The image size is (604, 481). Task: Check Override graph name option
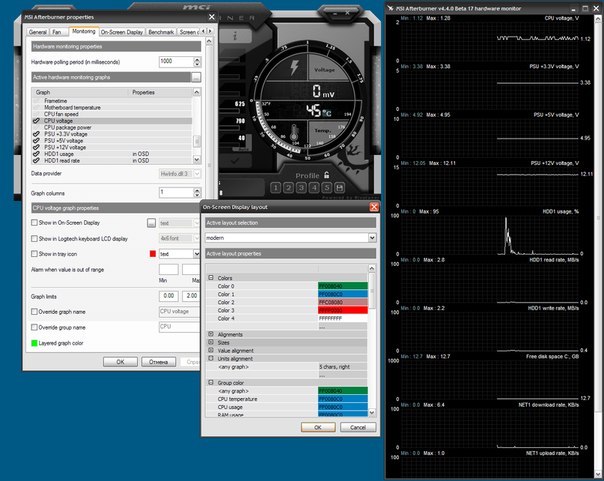pyautogui.click(x=34, y=312)
